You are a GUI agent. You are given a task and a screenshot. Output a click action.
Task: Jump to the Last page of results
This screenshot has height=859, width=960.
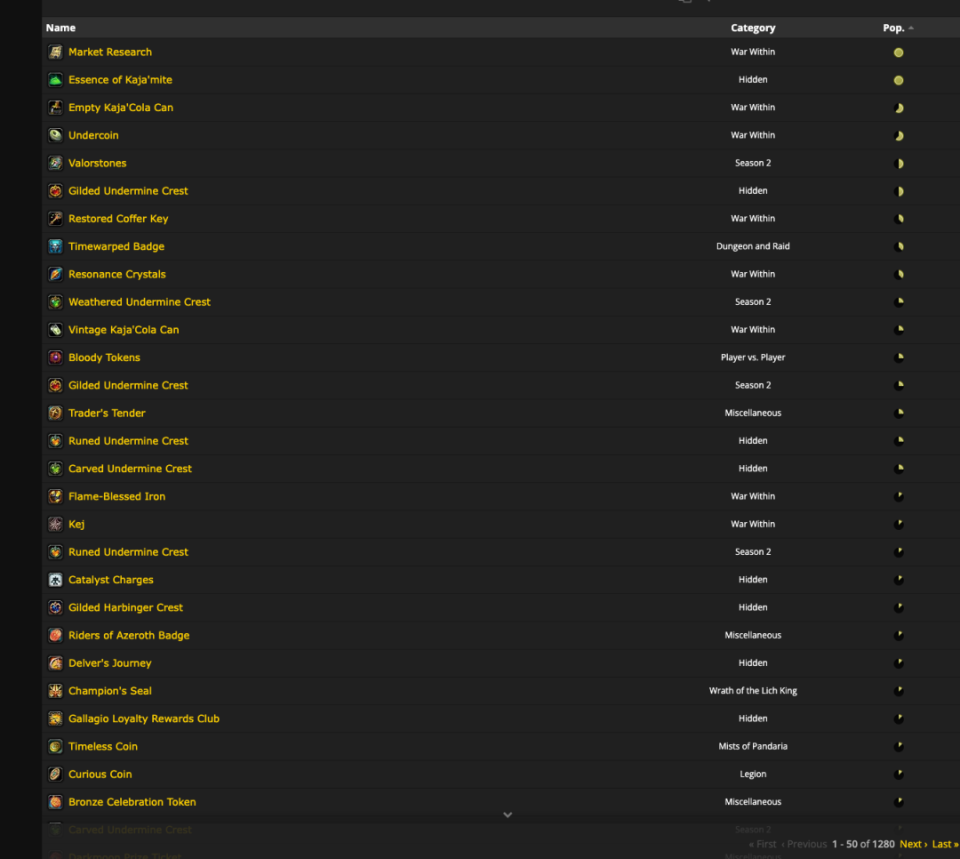pyautogui.click(x=945, y=844)
